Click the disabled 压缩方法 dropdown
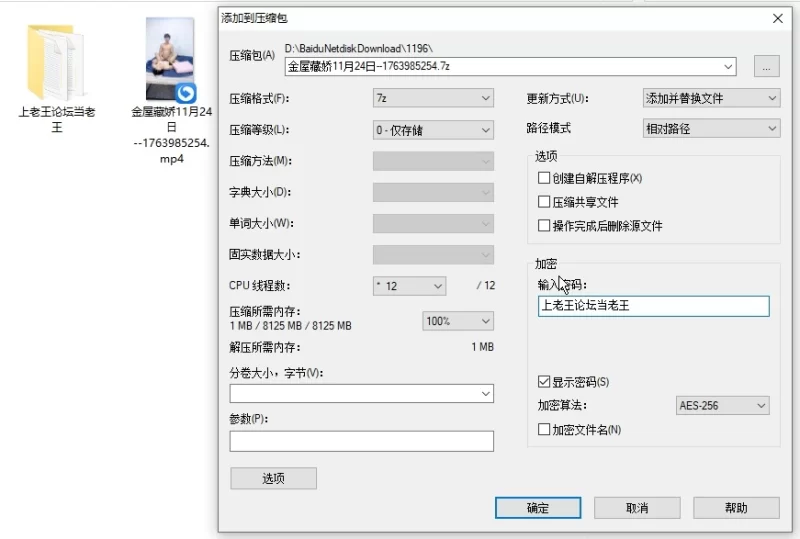This screenshot has height=539, width=800. (x=433, y=161)
